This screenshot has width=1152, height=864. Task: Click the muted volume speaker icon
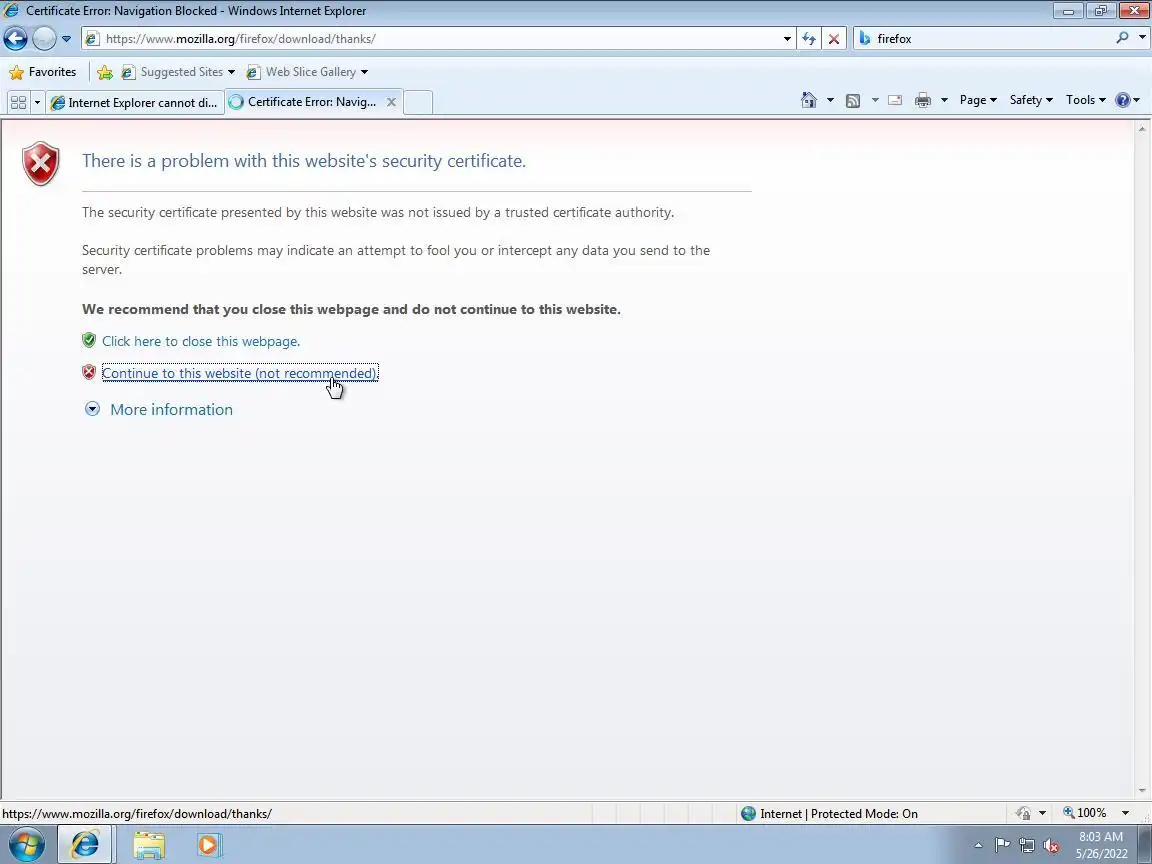tap(1051, 846)
